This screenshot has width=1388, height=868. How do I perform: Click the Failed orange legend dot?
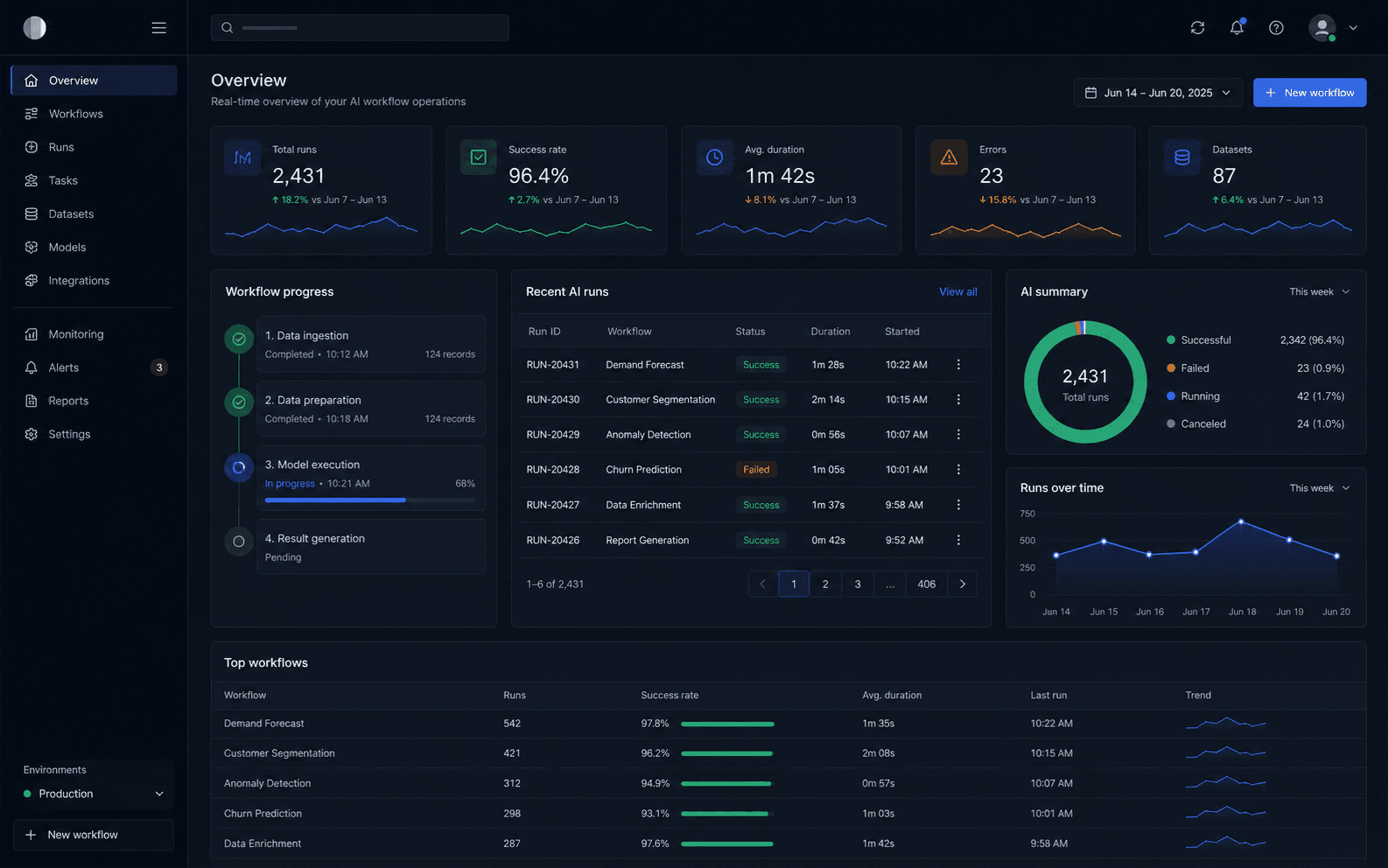[x=1171, y=368]
